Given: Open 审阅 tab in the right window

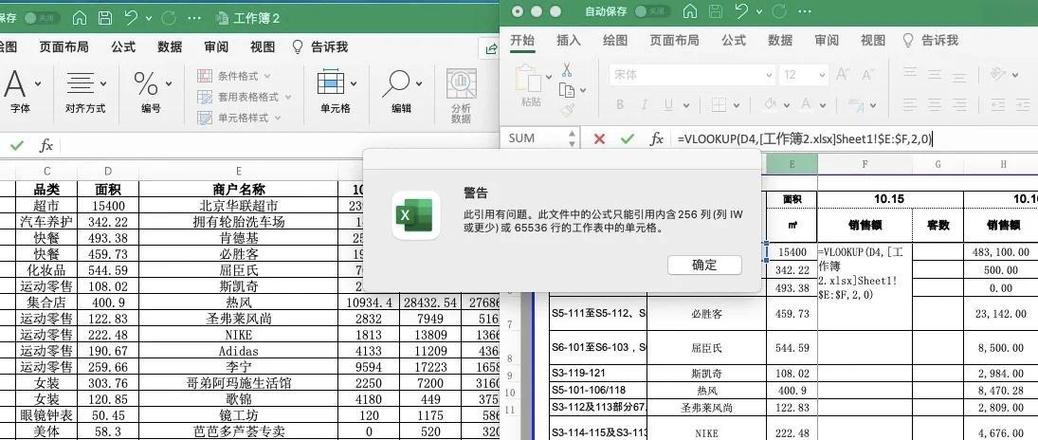Looking at the screenshot, I should tap(826, 40).
